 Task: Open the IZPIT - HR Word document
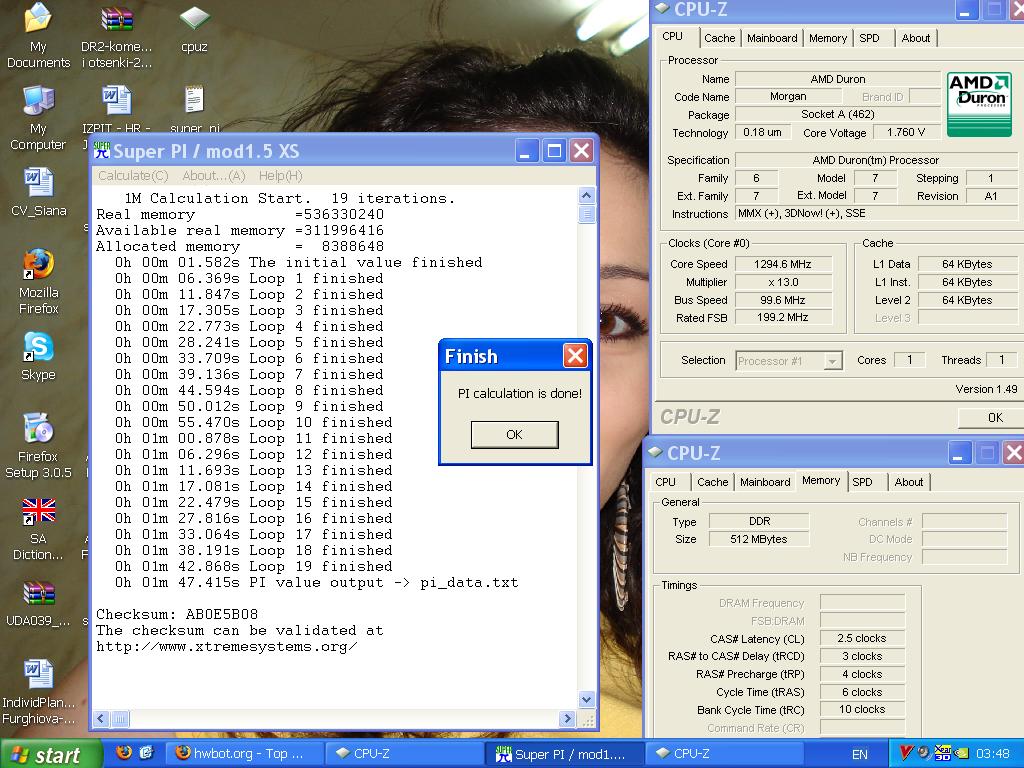pos(116,110)
